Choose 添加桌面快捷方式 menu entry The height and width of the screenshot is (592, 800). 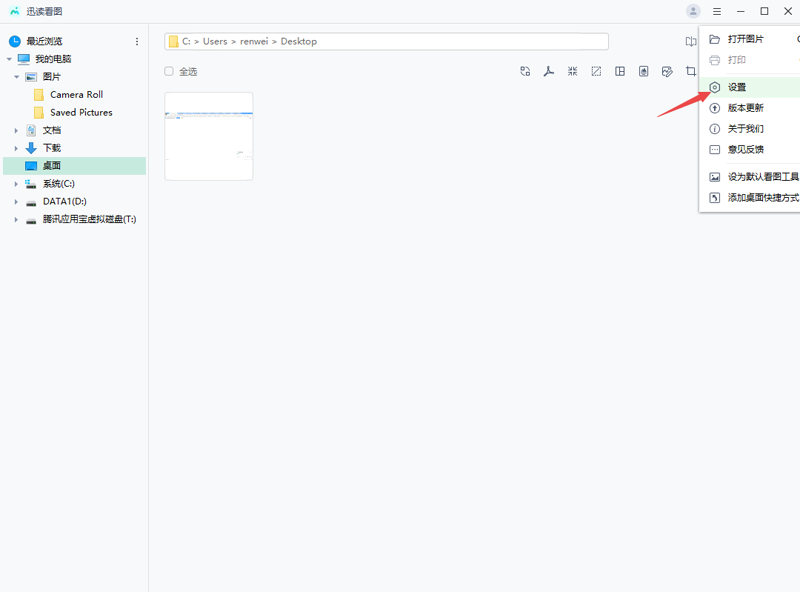click(749, 198)
